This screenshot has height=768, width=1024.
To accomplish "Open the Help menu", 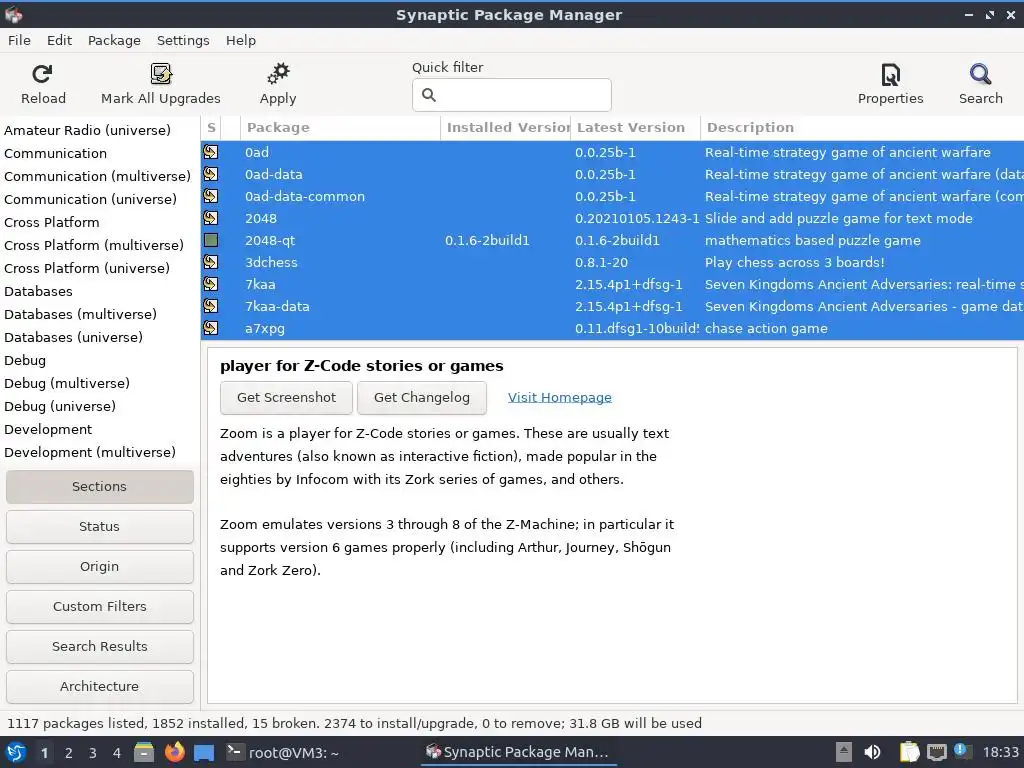I will click(x=241, y=40).
